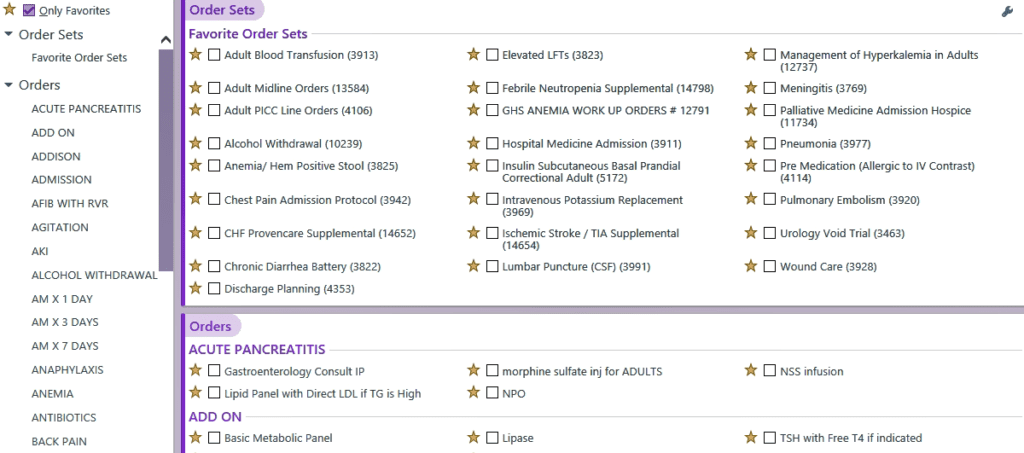Collapse the Order Sets tree section
The width and height of the screenshot is (1024, 453).
pyautogui.click(x=9, y=35)
